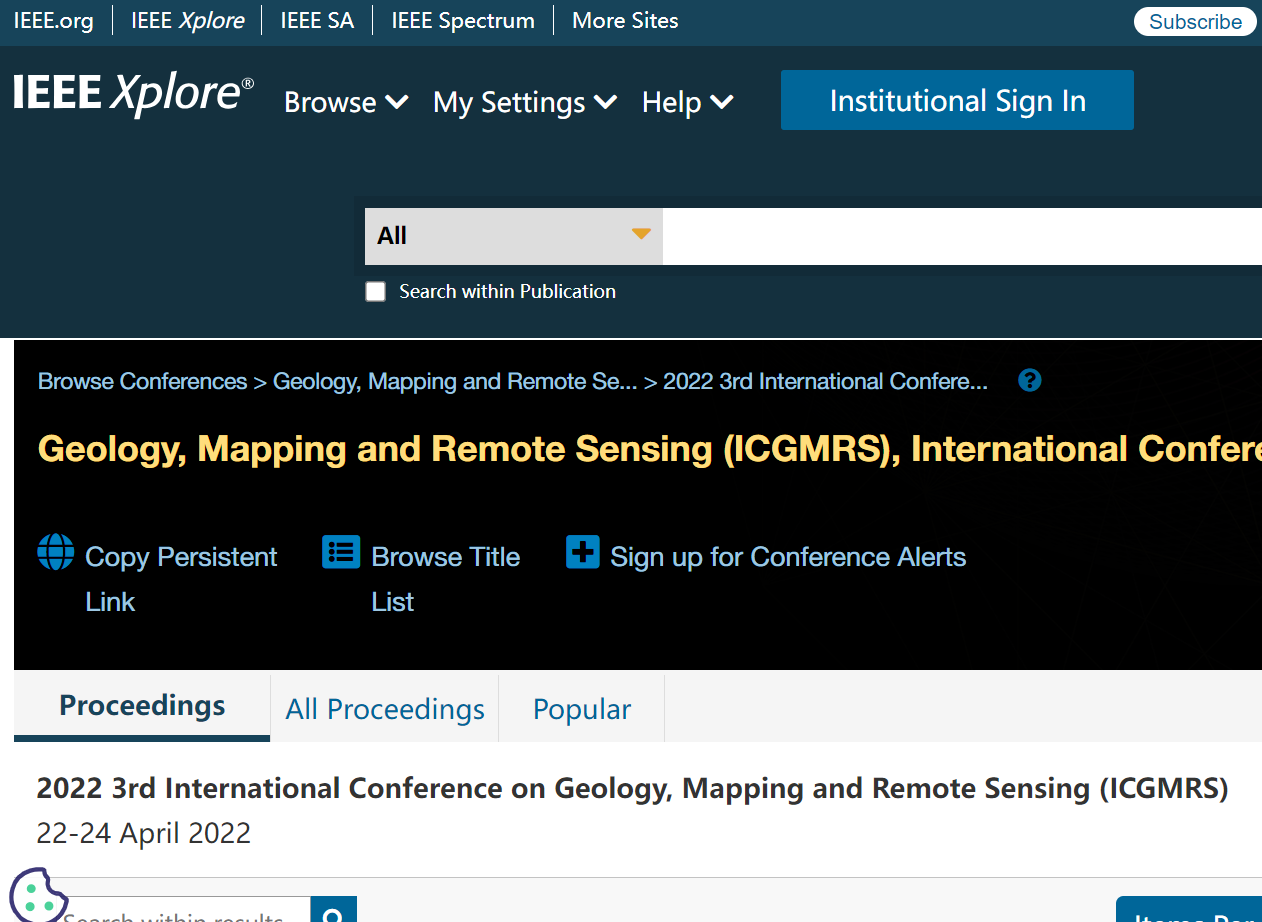
Task: Click the 22-24 April 2022 date text
Action: [143, 833]
